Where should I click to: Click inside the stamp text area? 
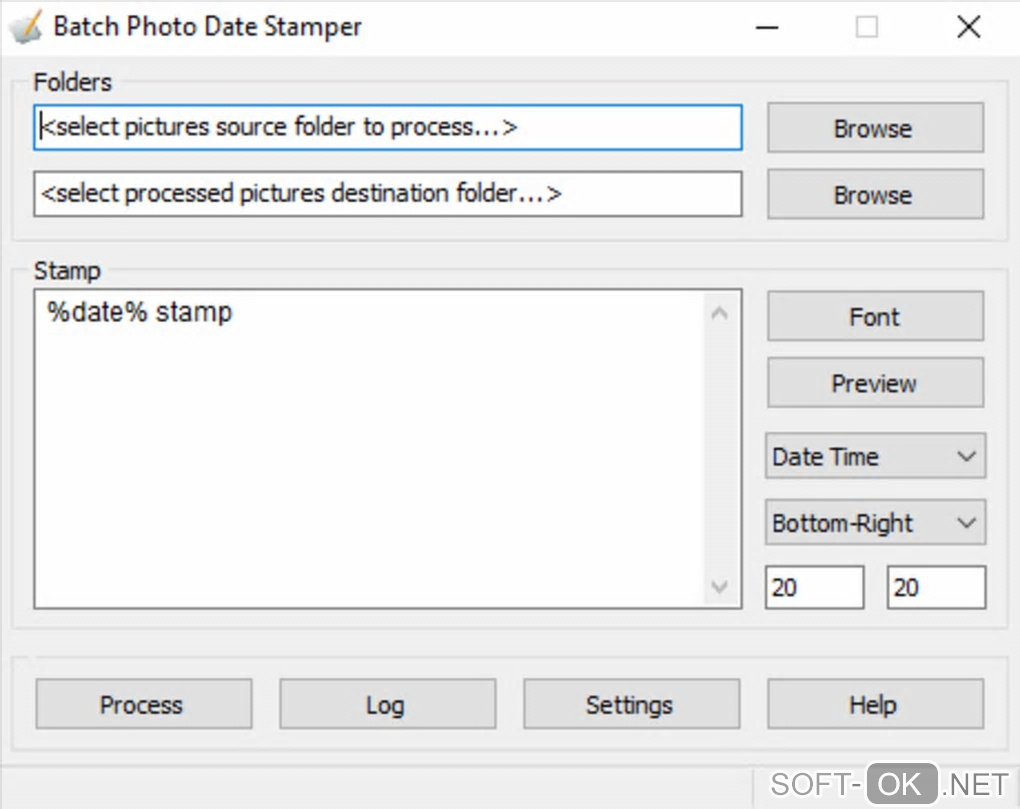pyautogui.click(x=370, y=450)
